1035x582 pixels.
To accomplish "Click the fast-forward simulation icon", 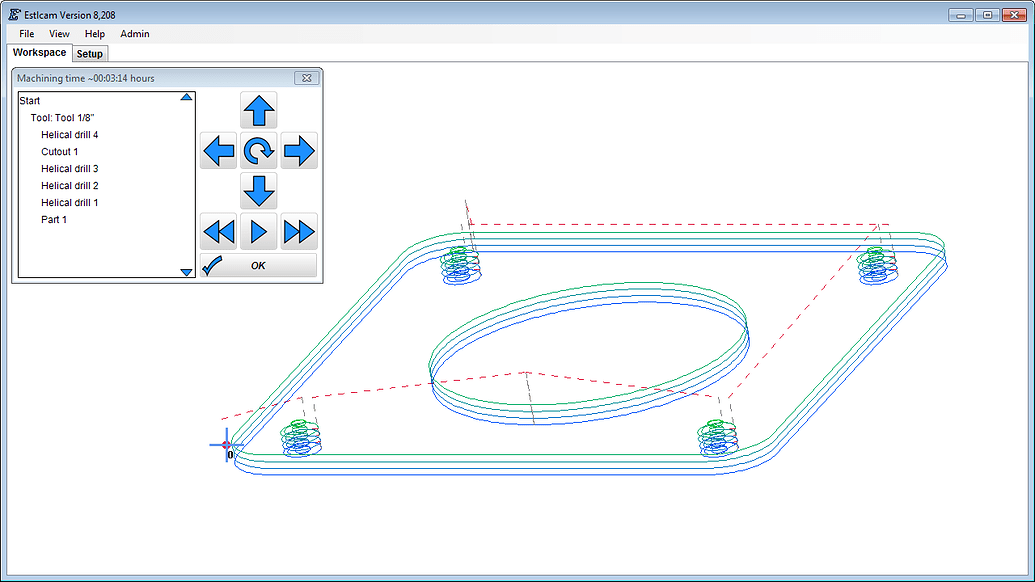I will (x=297, y=231).
